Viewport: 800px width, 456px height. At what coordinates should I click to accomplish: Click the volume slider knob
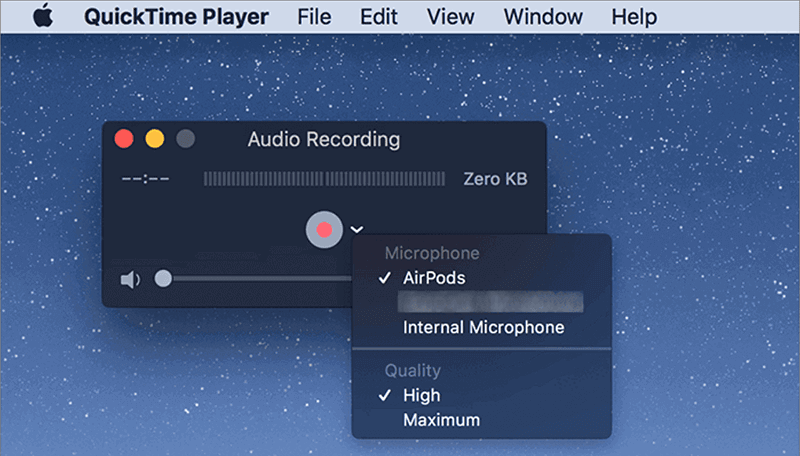point(163,278)
